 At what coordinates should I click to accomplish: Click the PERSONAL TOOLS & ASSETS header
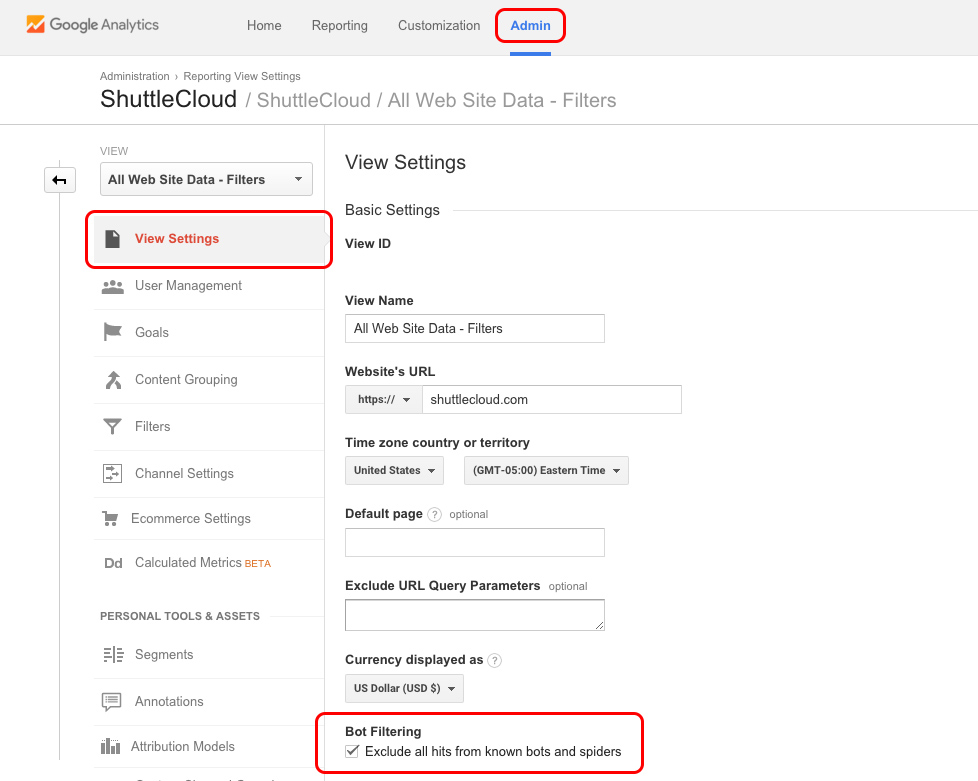pos(180,616)
